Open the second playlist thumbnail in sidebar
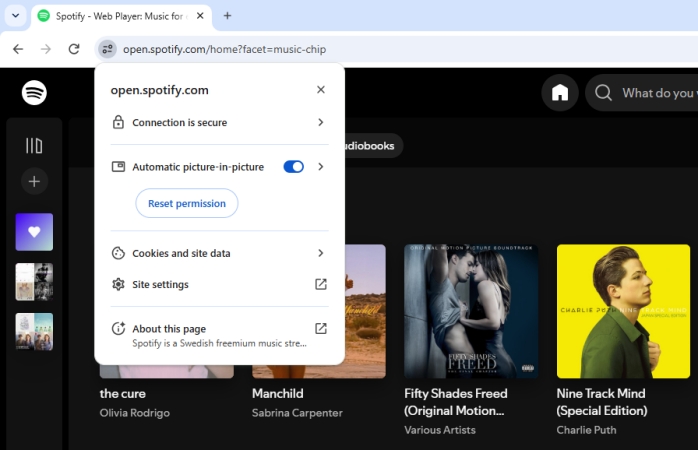This screenshot has height=450, width=698. pos(34,282)
